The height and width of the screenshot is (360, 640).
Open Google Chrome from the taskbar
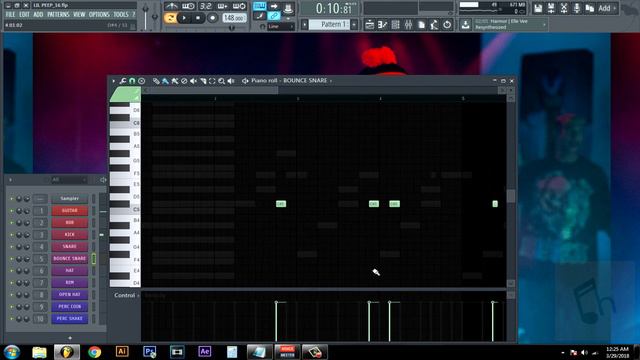point(94,352)
